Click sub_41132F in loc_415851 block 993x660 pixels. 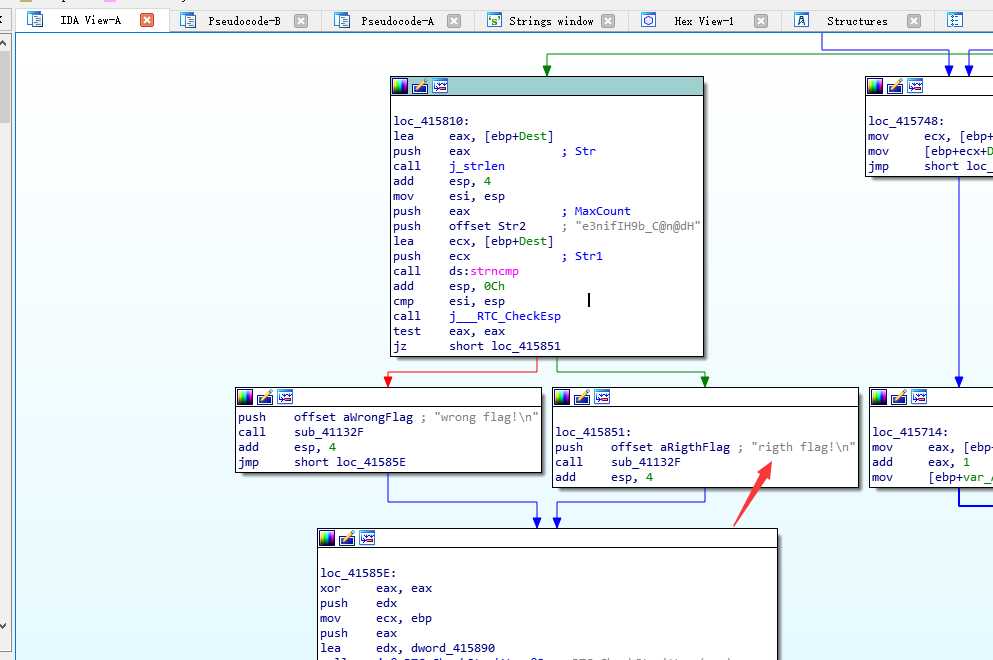(646, 462)
